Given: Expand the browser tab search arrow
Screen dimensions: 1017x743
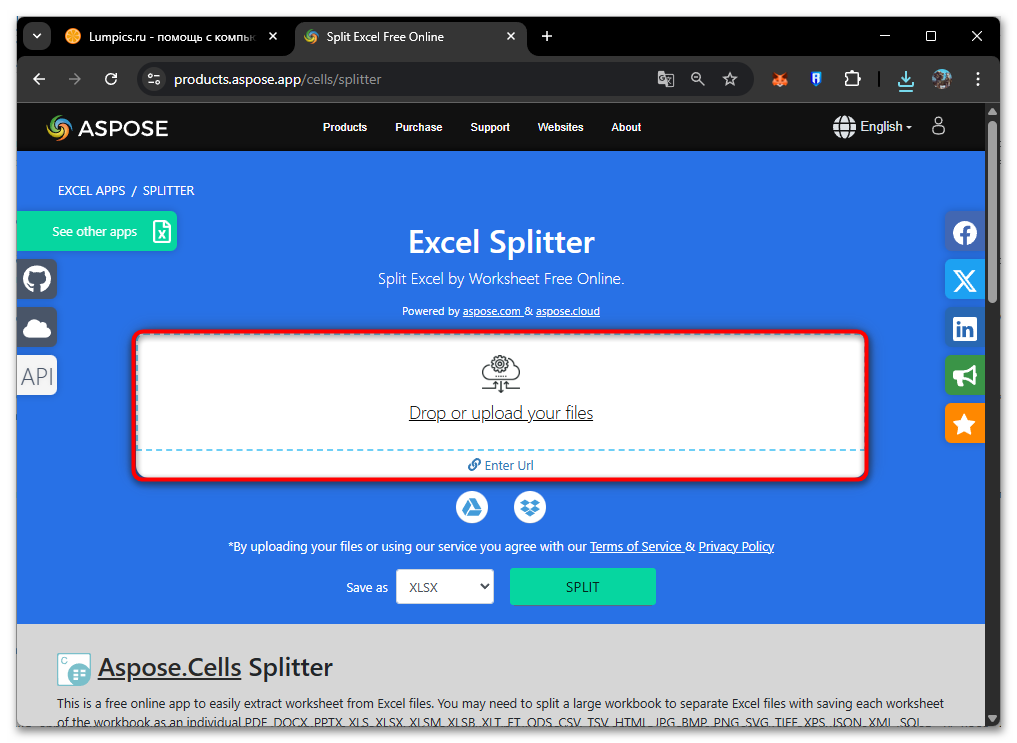Looking at the screenshot, I should click(x=36, y=35).
